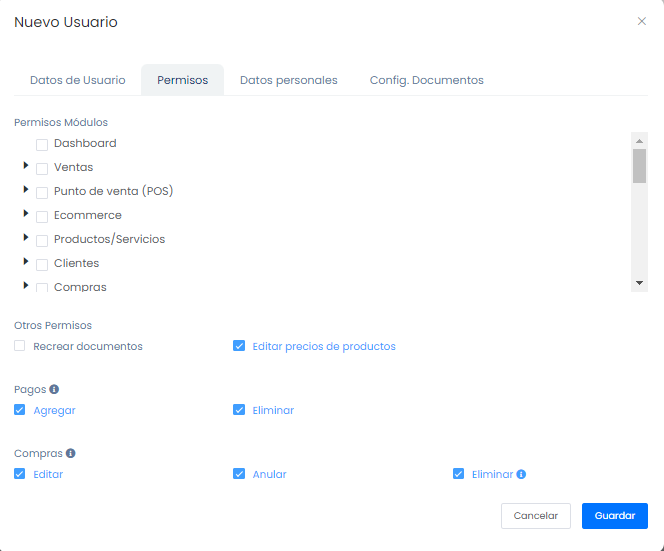Click the Guardar button
This screenshot has height=551, width=664.
(x=614, y=516)
